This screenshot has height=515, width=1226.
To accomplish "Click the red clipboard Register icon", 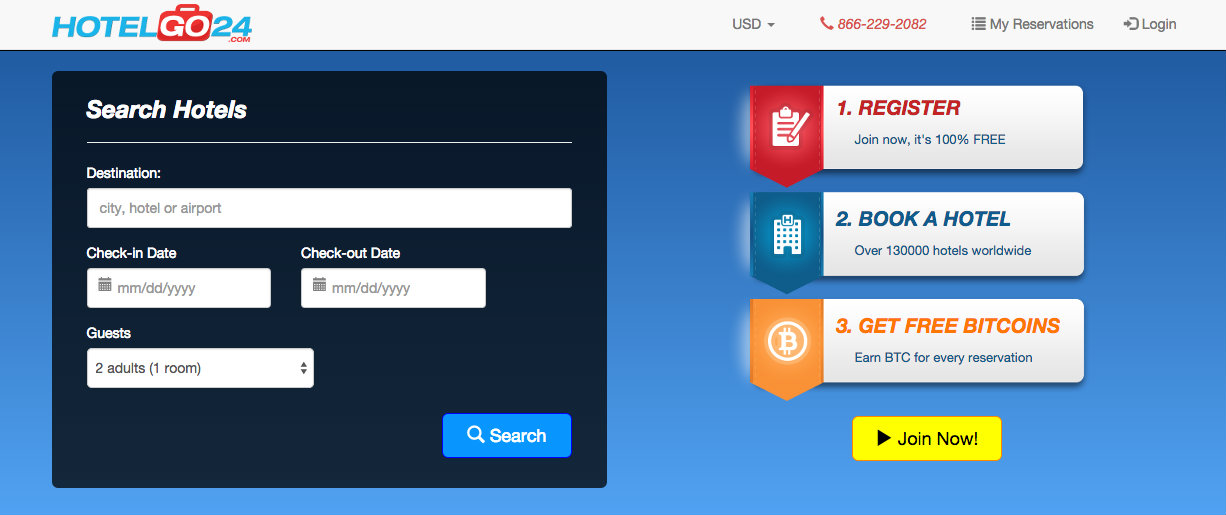I will point(789,127).
